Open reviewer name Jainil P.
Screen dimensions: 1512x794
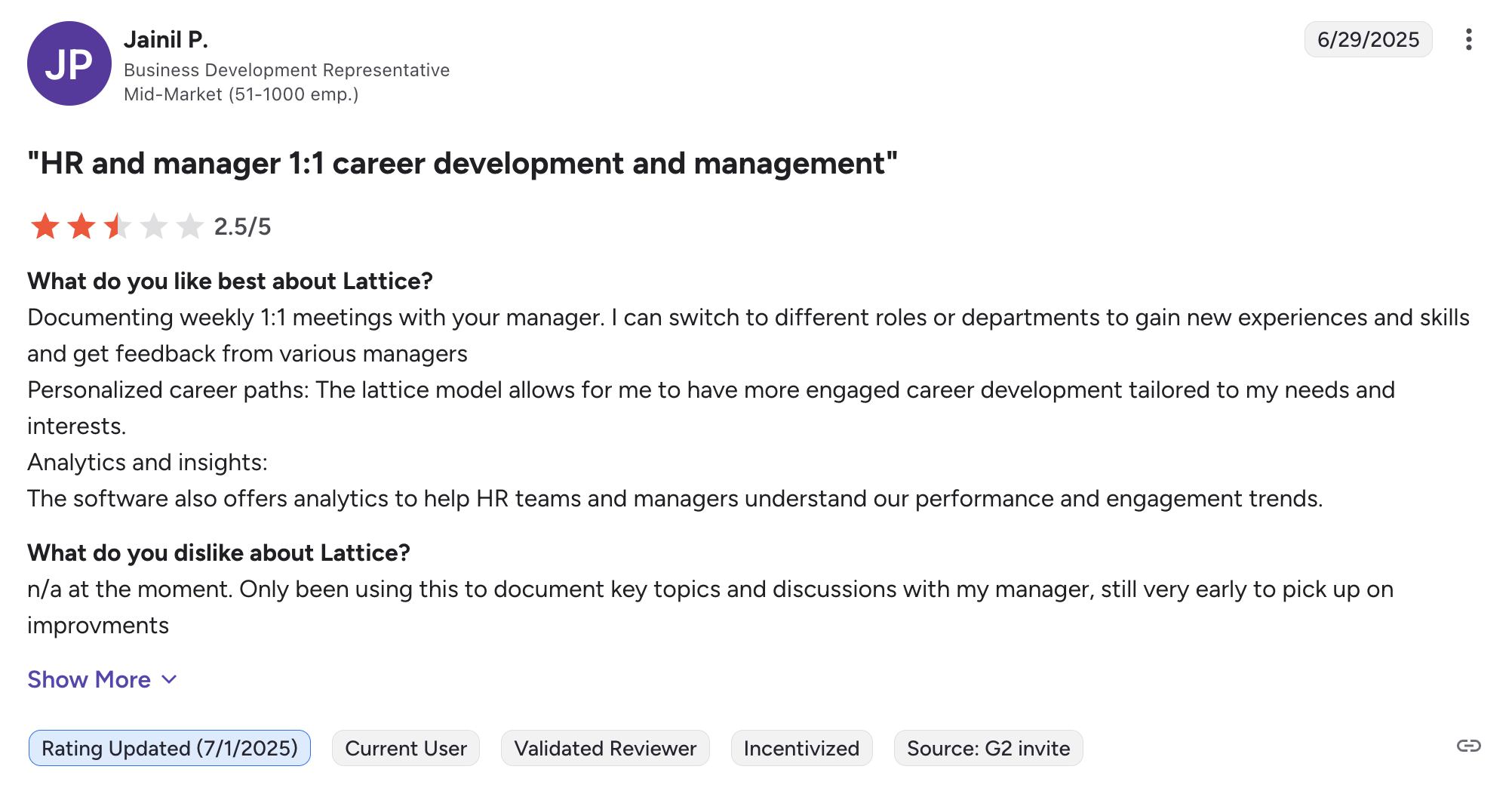click(x=166, y=39)
